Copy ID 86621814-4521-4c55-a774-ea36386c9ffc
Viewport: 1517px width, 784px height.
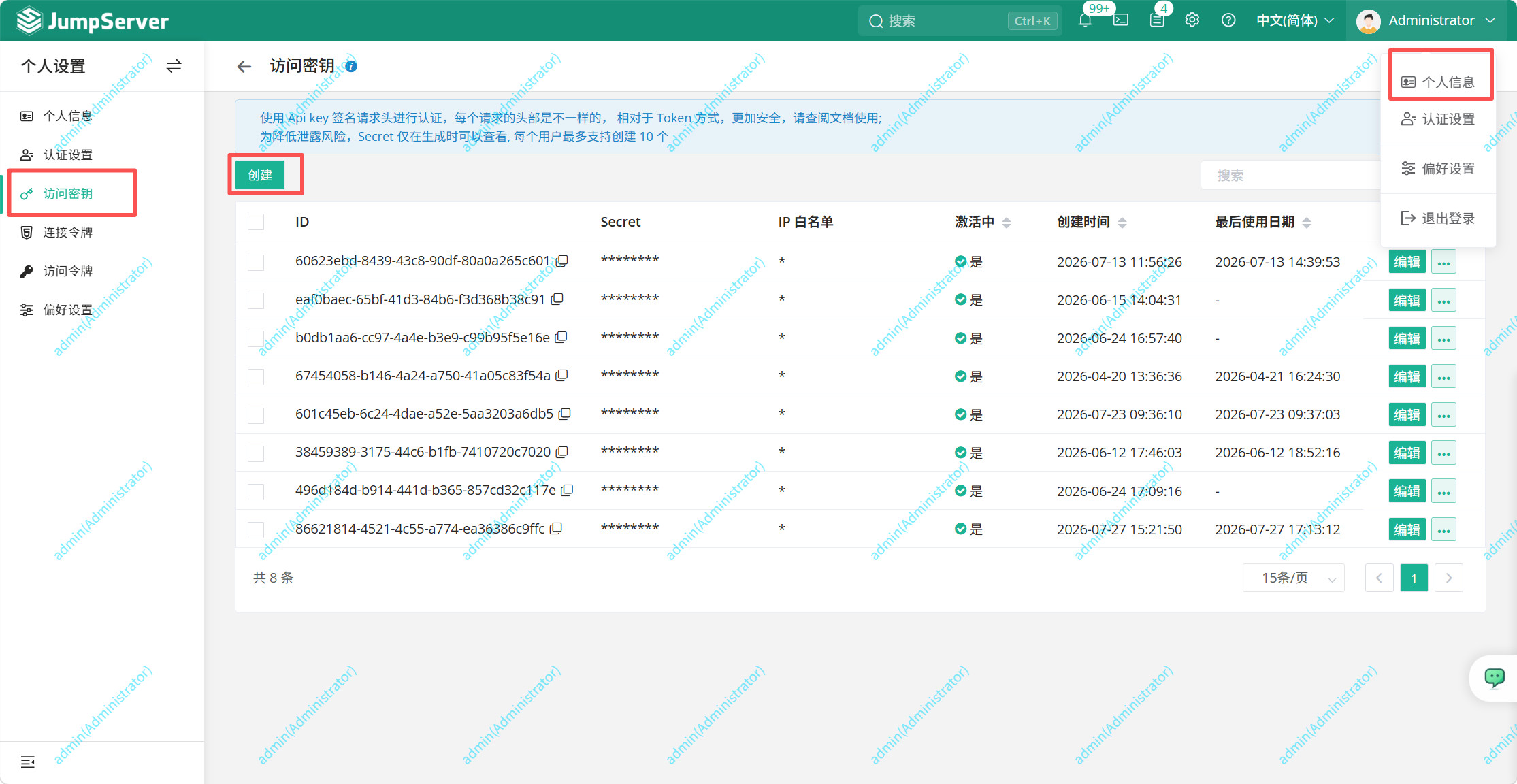pyautogui.click(x=557, y=528)
